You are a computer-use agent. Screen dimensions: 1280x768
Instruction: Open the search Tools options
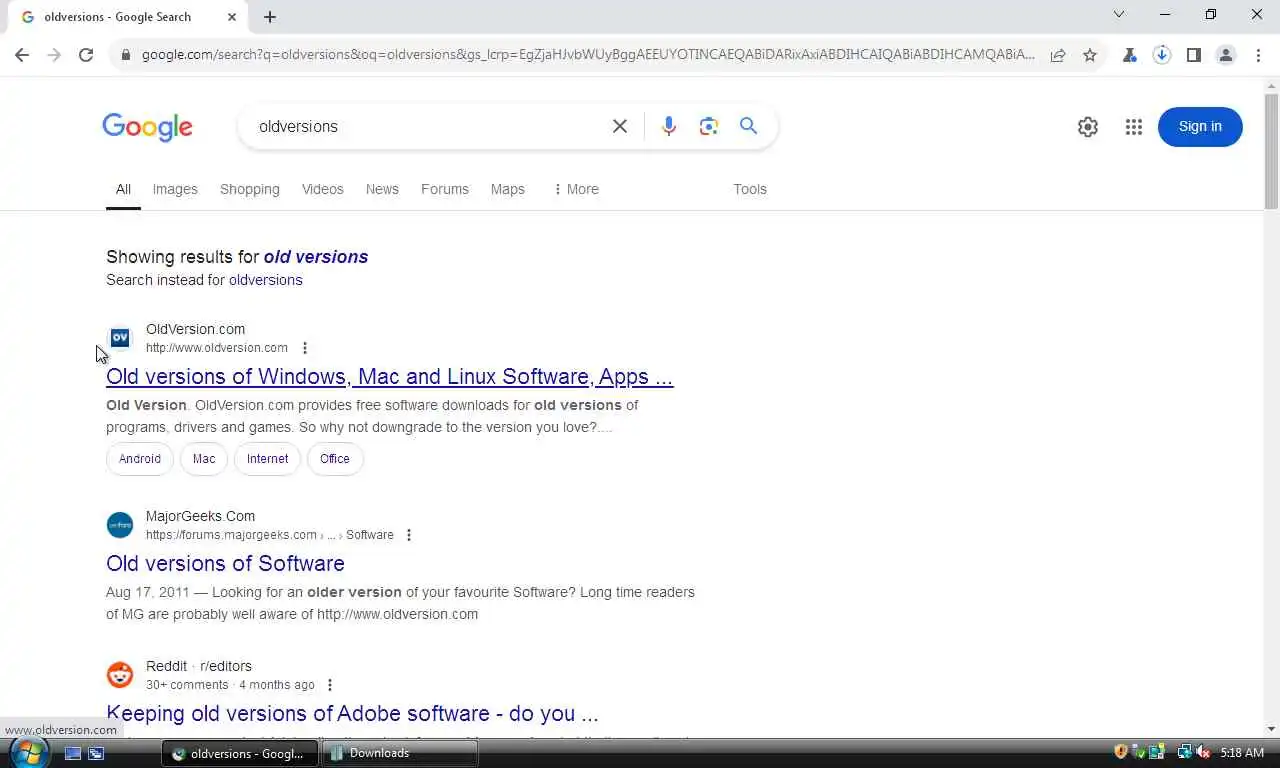tap(750, 189)
